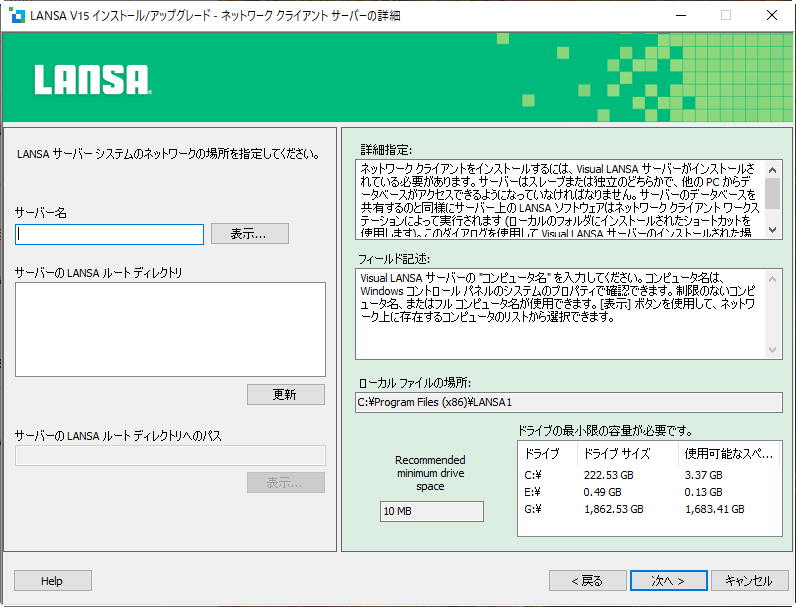796x607 pixels.
Task: Select the E:¥ drive row
Action: point(649,492)
